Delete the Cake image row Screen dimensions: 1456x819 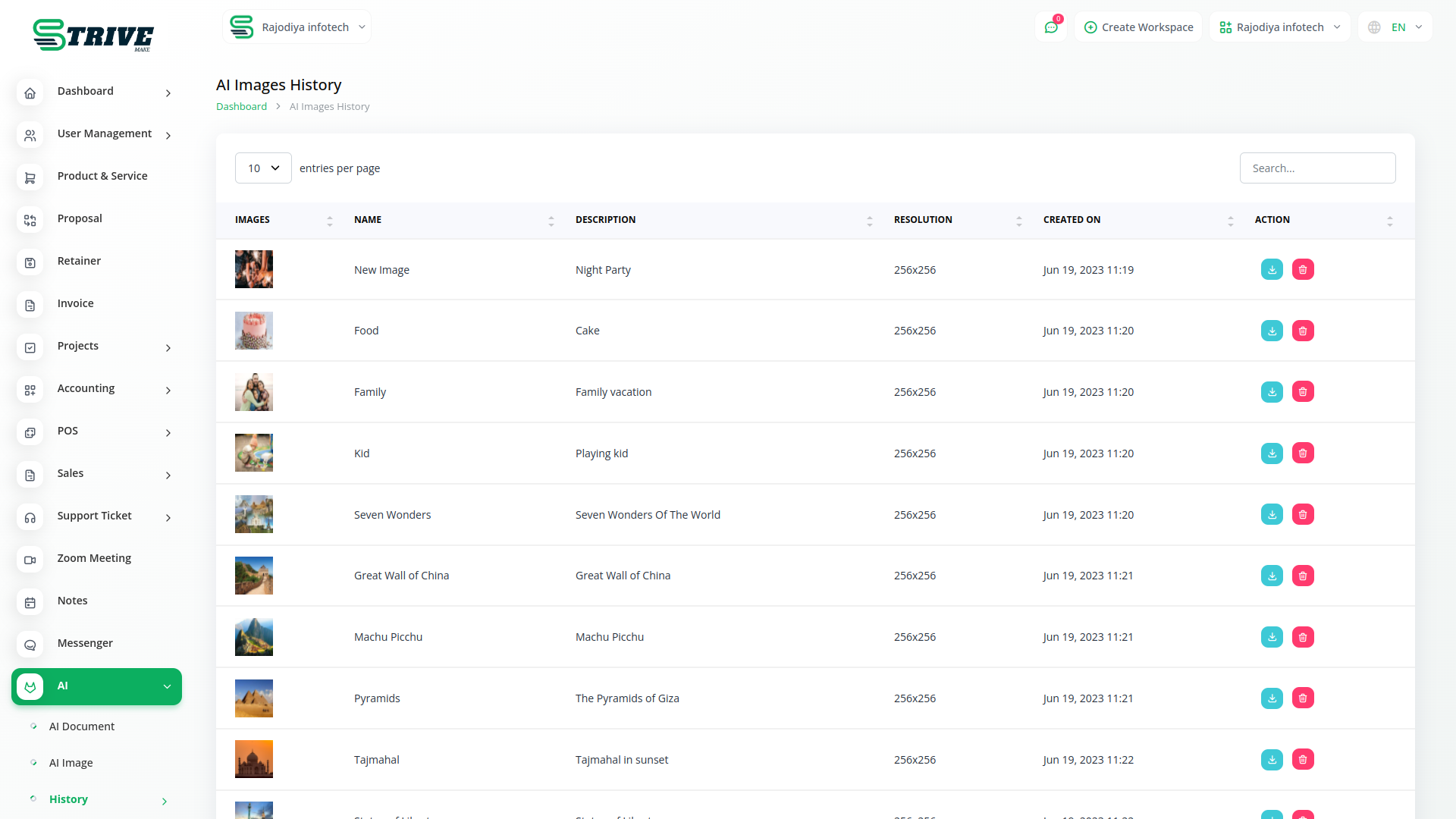pos(1303,331)
